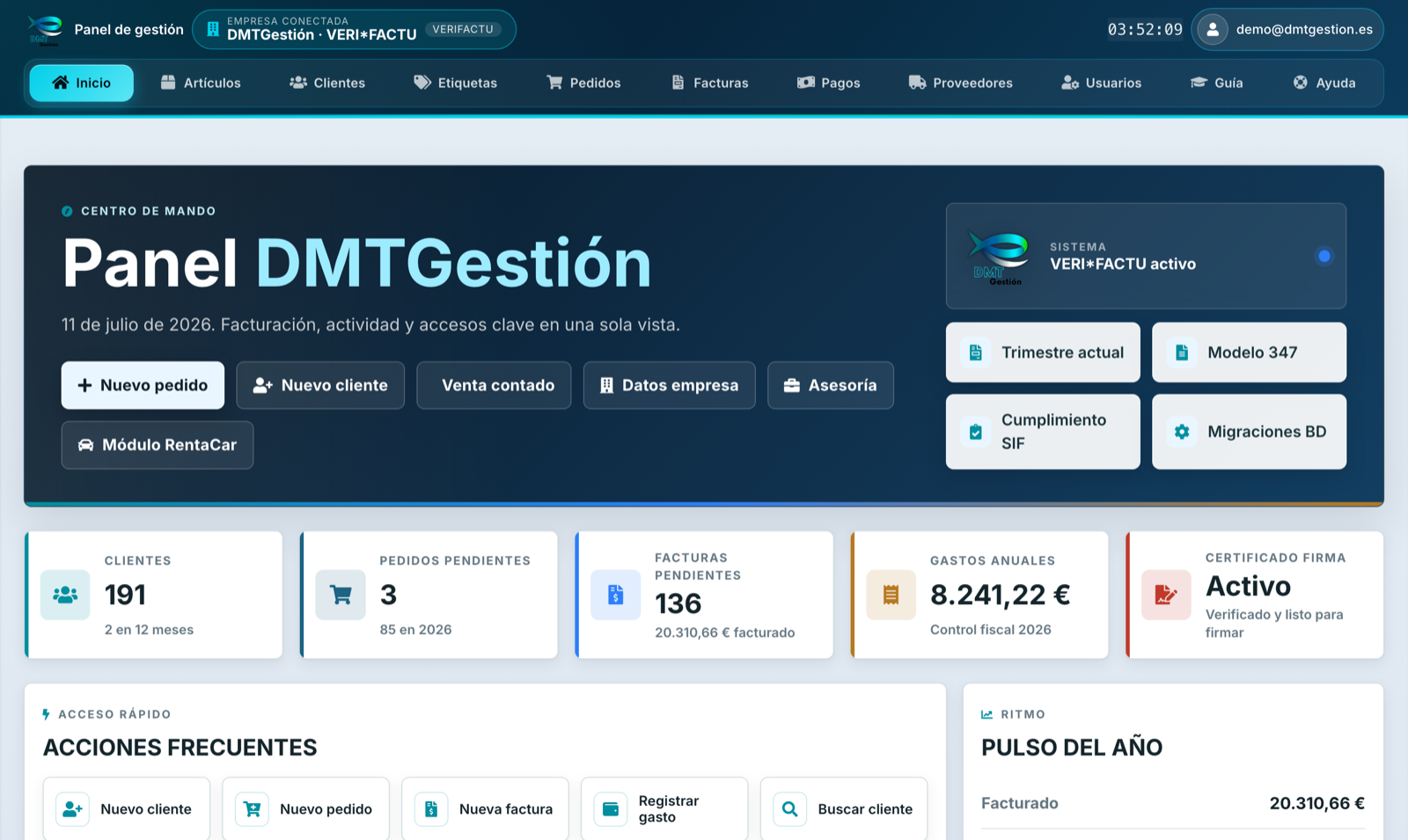This screenshot has height=840, width=1408.
Task: Click the building icon in Empresa conectada badge
Action: pos(212,30)
